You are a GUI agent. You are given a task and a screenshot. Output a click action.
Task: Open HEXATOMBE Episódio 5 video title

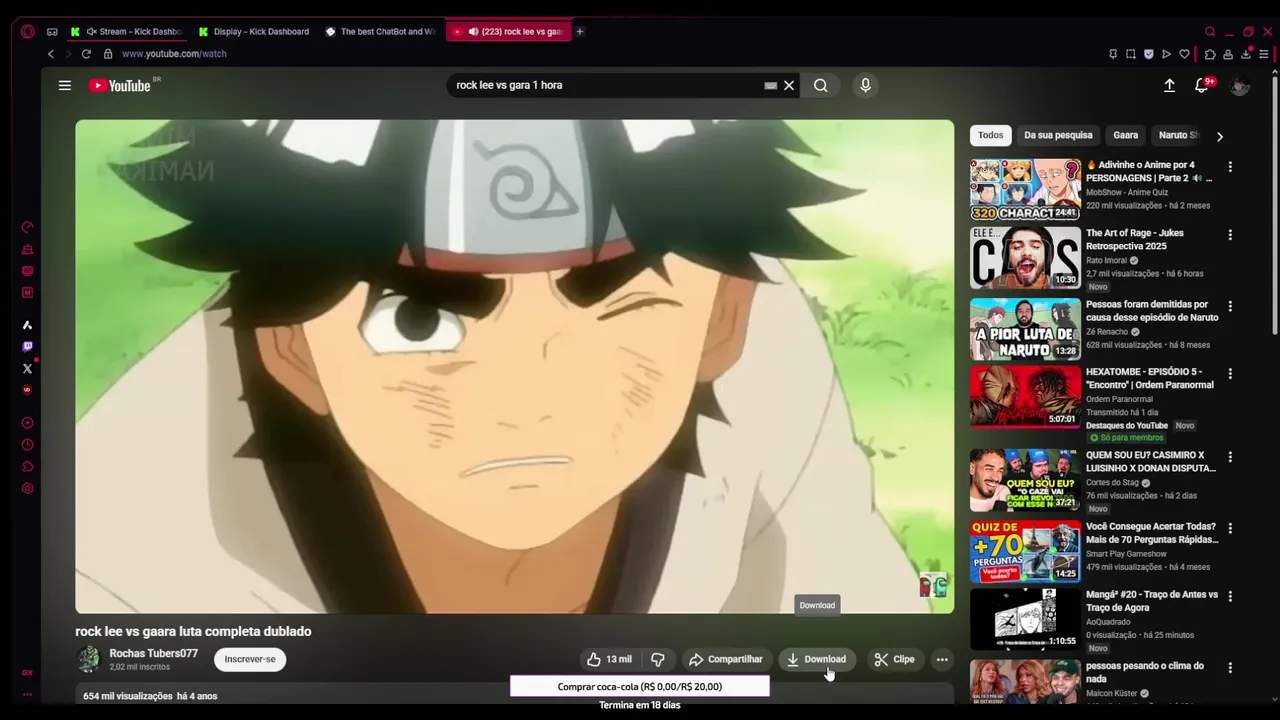pos(1150,378)
